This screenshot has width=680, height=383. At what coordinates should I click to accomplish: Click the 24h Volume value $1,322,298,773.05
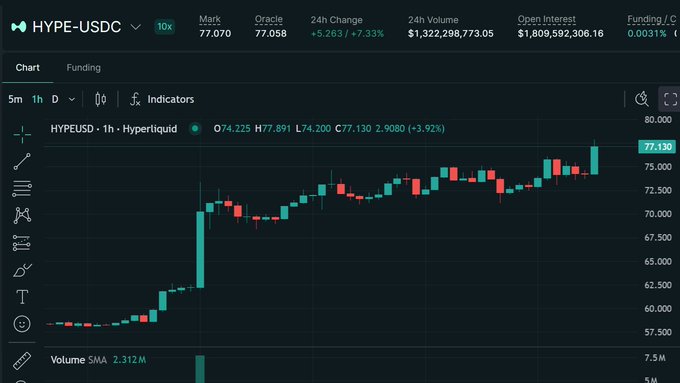pos(451,33)
